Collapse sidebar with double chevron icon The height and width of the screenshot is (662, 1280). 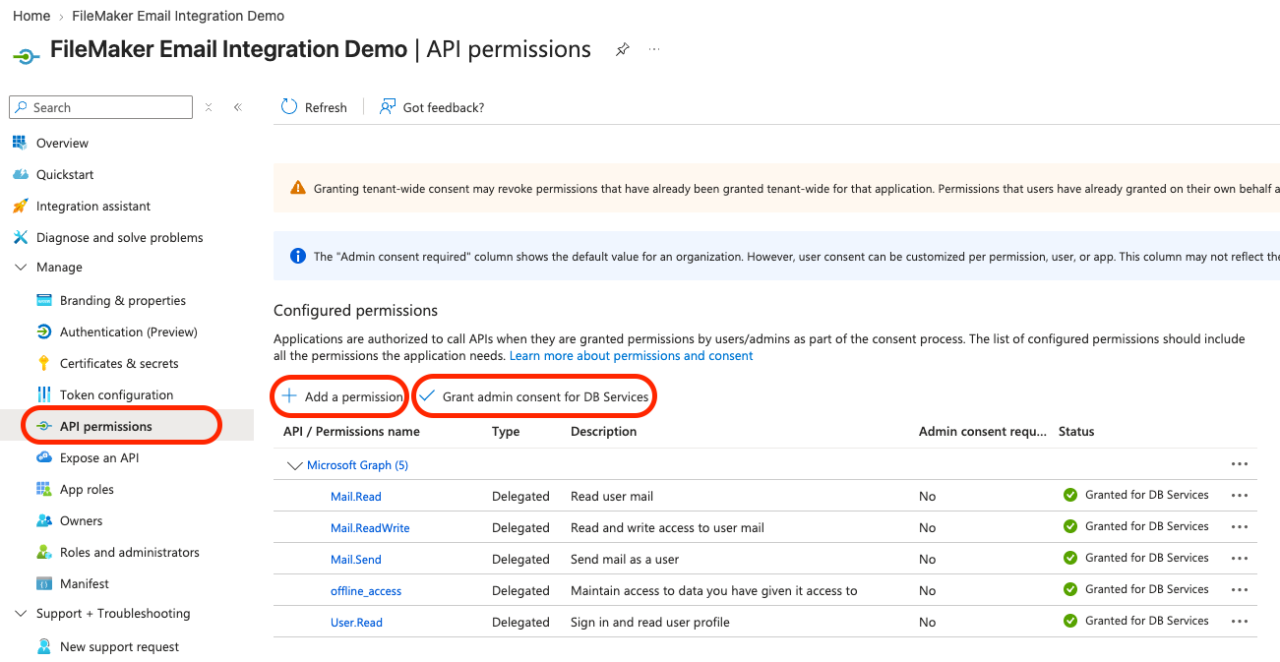coord(238,107)
